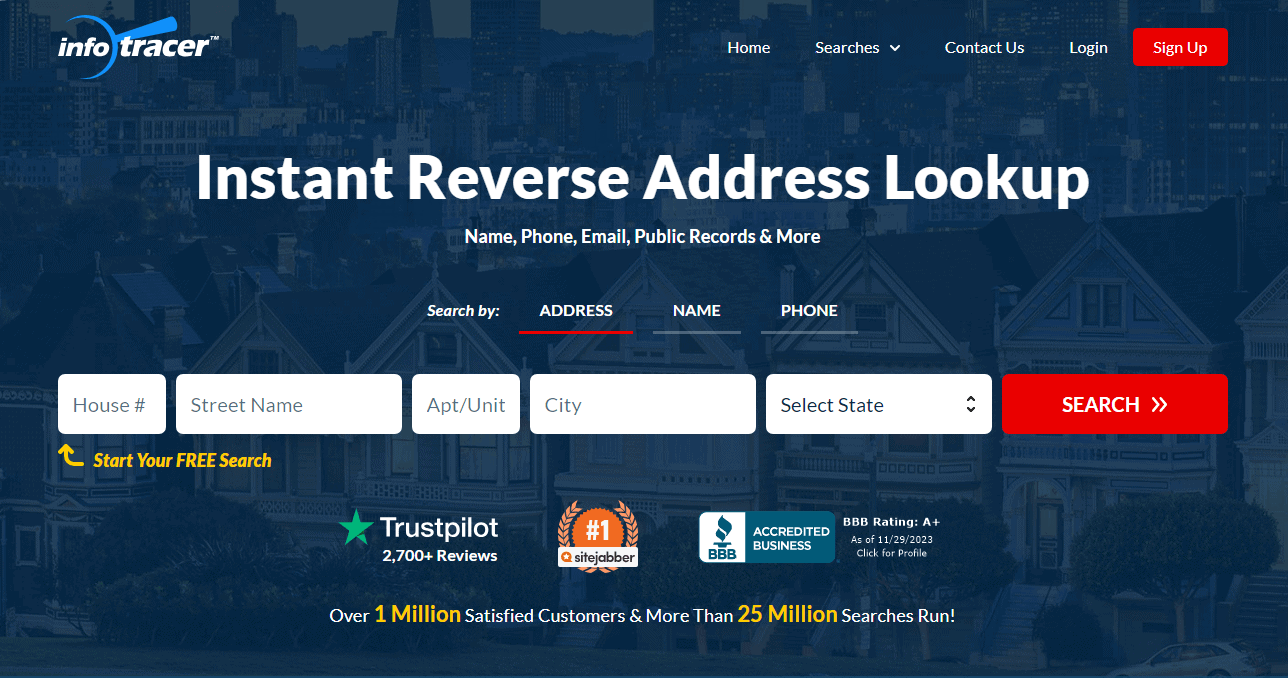Viewport: 1288px width, 678px height.
Task: Click the SEARCH button
Action: point(1114,404)
